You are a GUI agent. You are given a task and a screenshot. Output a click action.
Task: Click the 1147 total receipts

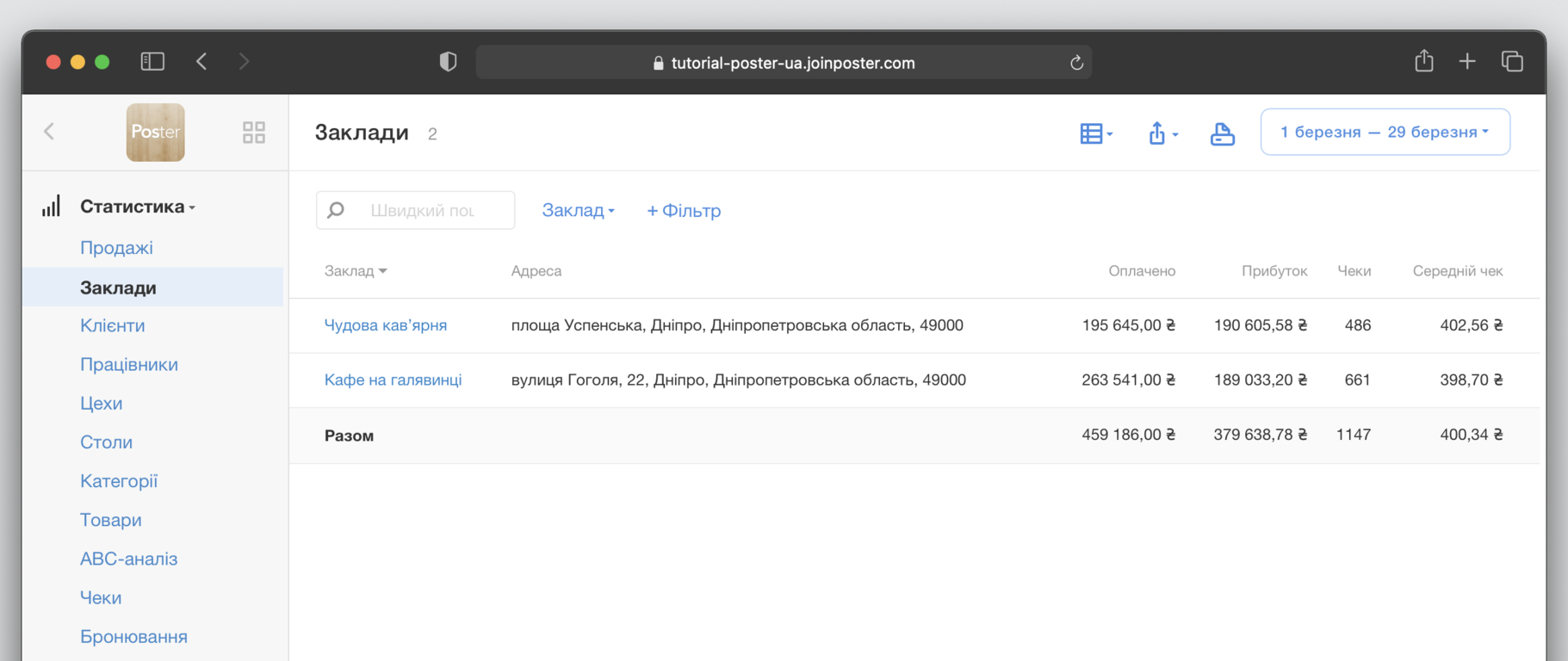coord(1354,435)
